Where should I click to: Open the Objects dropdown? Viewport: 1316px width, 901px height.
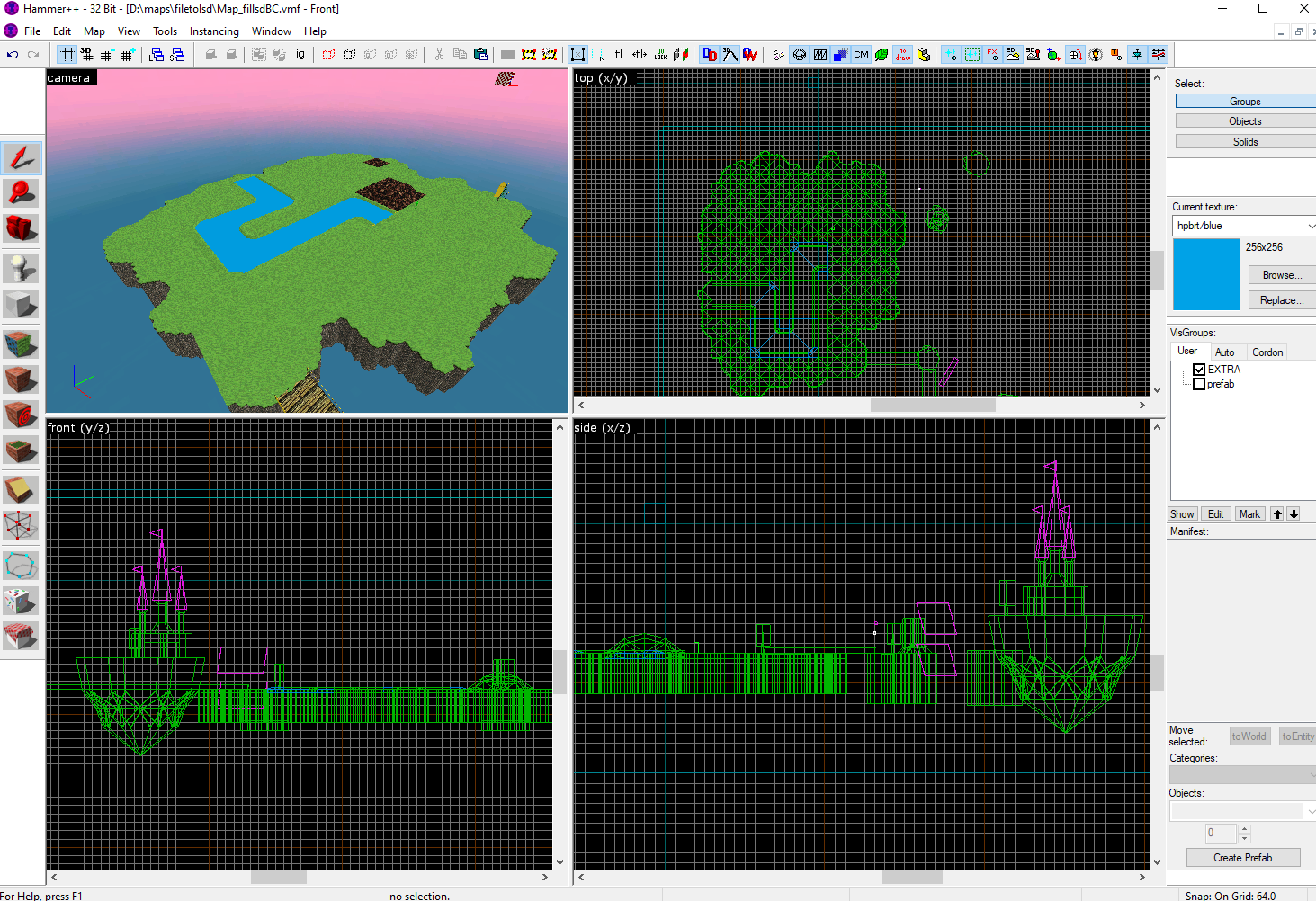click(1242, 811)
